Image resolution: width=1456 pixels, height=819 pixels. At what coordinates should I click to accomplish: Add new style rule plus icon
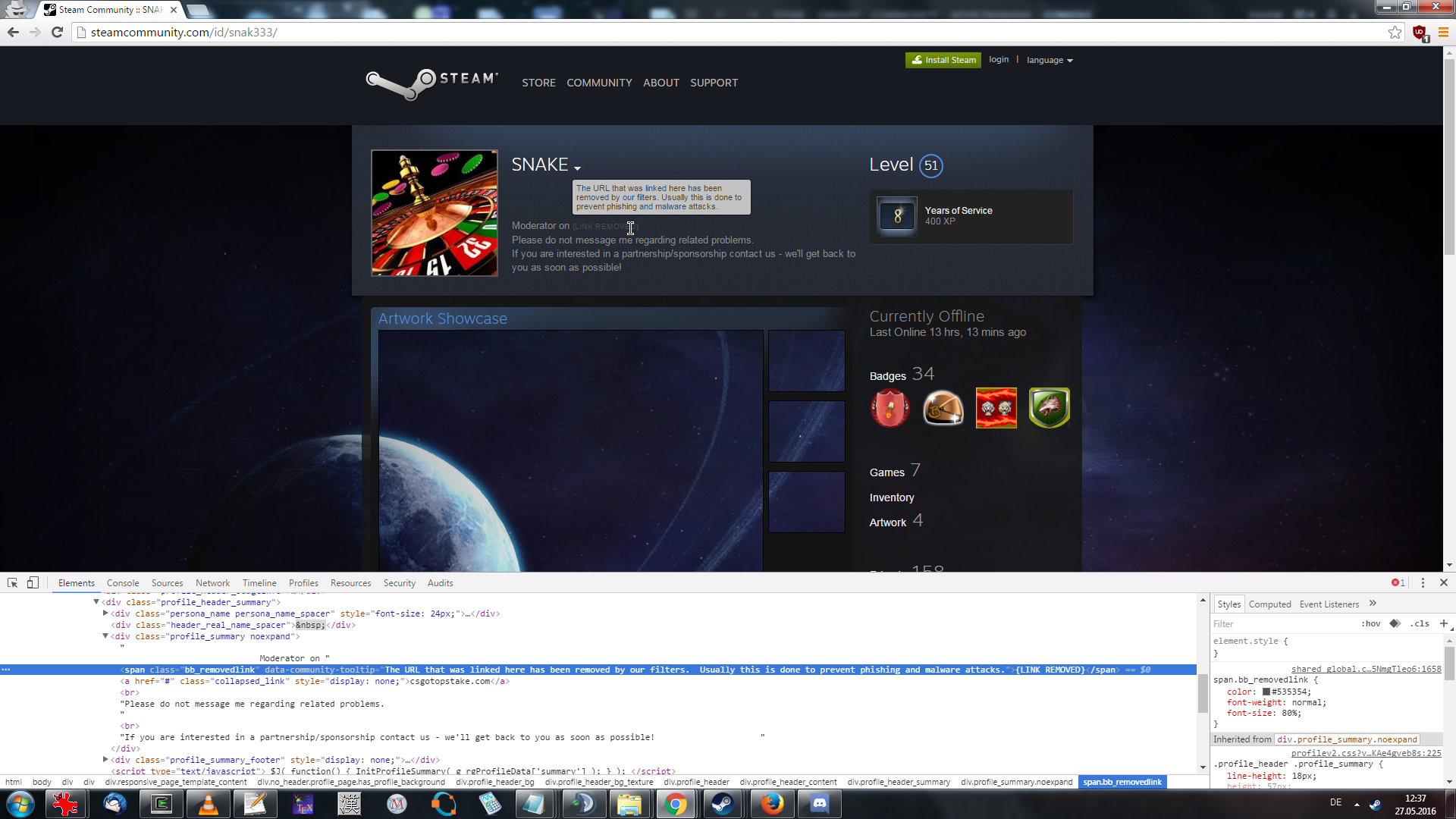click(x=1443, y=623)
